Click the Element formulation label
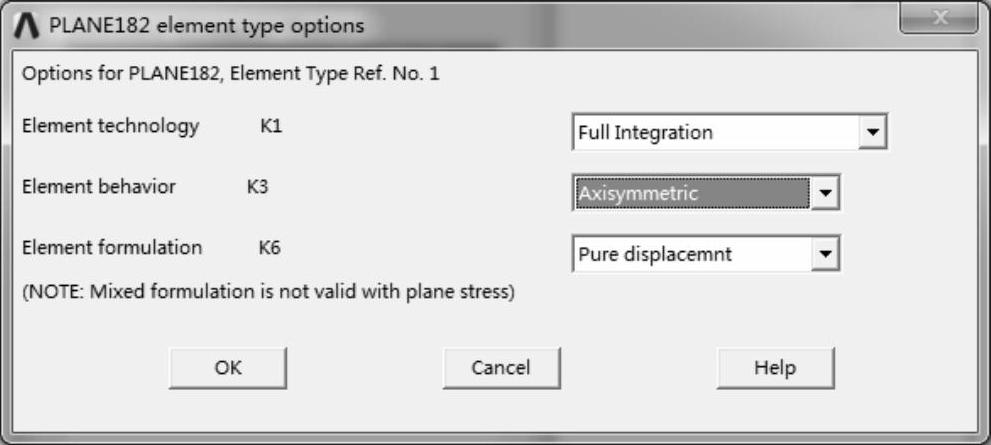 click(x=112, y=247)
